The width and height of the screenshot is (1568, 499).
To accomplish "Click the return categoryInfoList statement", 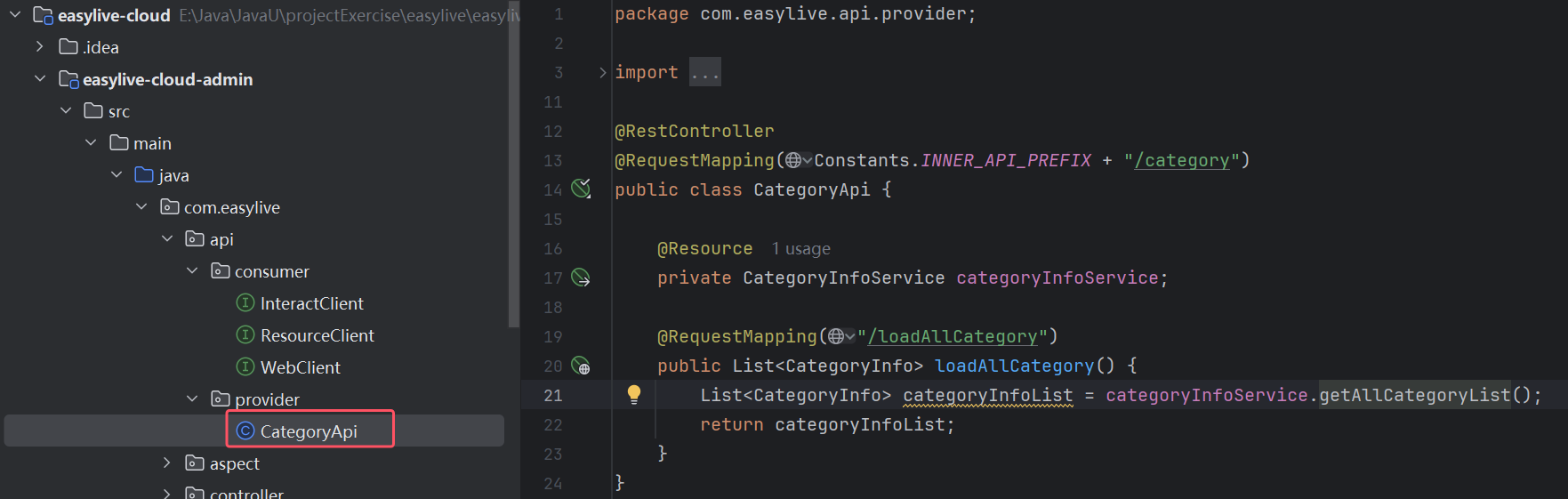I will [x=827, y=424].
